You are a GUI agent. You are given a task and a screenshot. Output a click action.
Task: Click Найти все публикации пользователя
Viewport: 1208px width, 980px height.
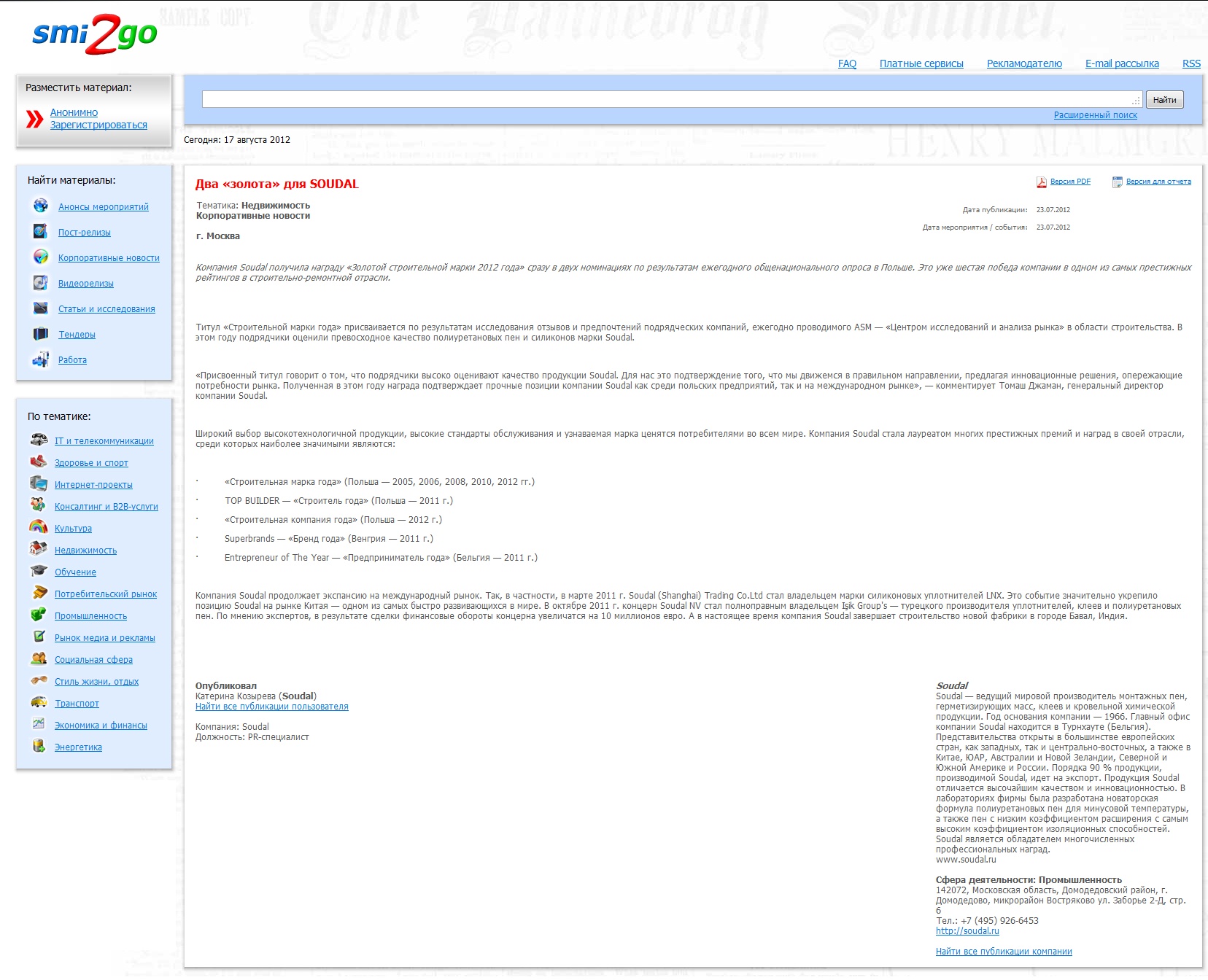click(272, 707)
